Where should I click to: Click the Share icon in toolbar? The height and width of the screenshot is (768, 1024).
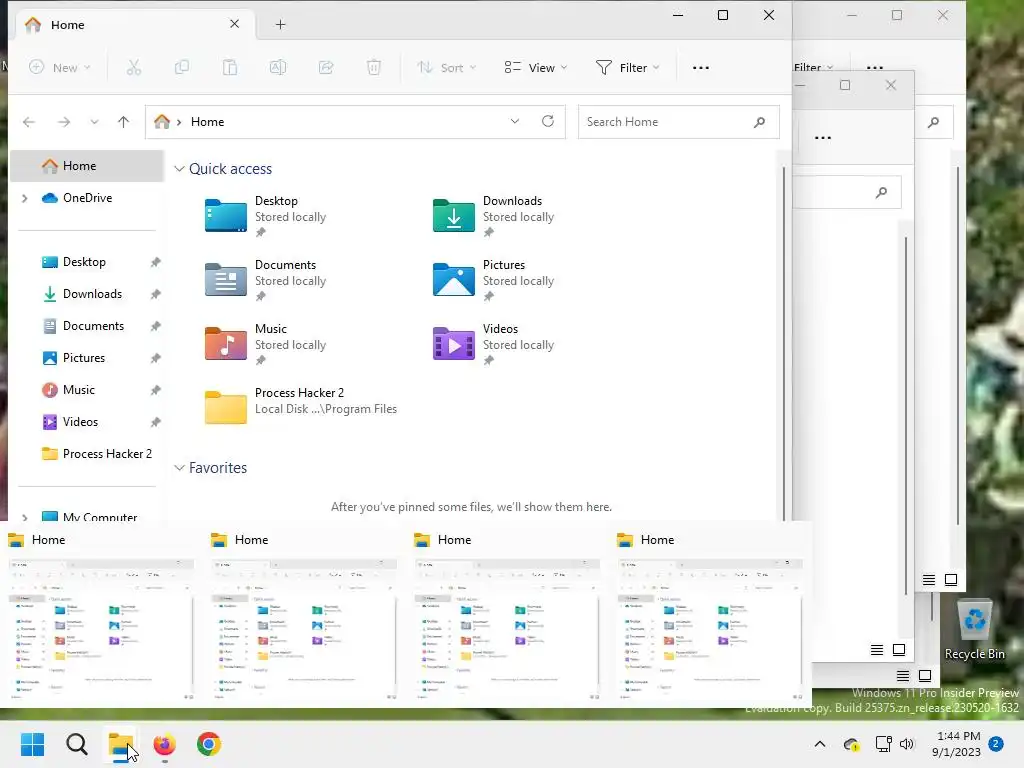(x=326, y=67)
